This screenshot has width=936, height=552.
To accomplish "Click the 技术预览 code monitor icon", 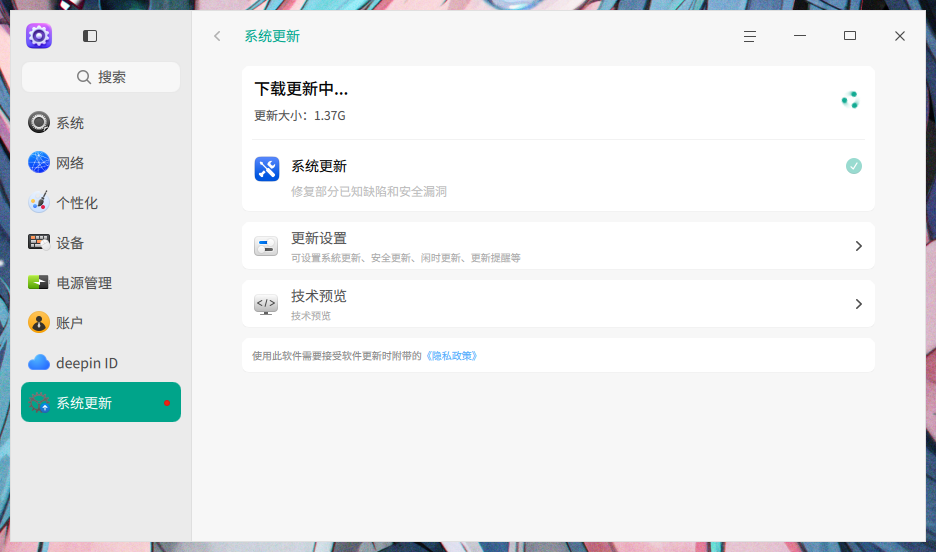I will pos(266,304).
